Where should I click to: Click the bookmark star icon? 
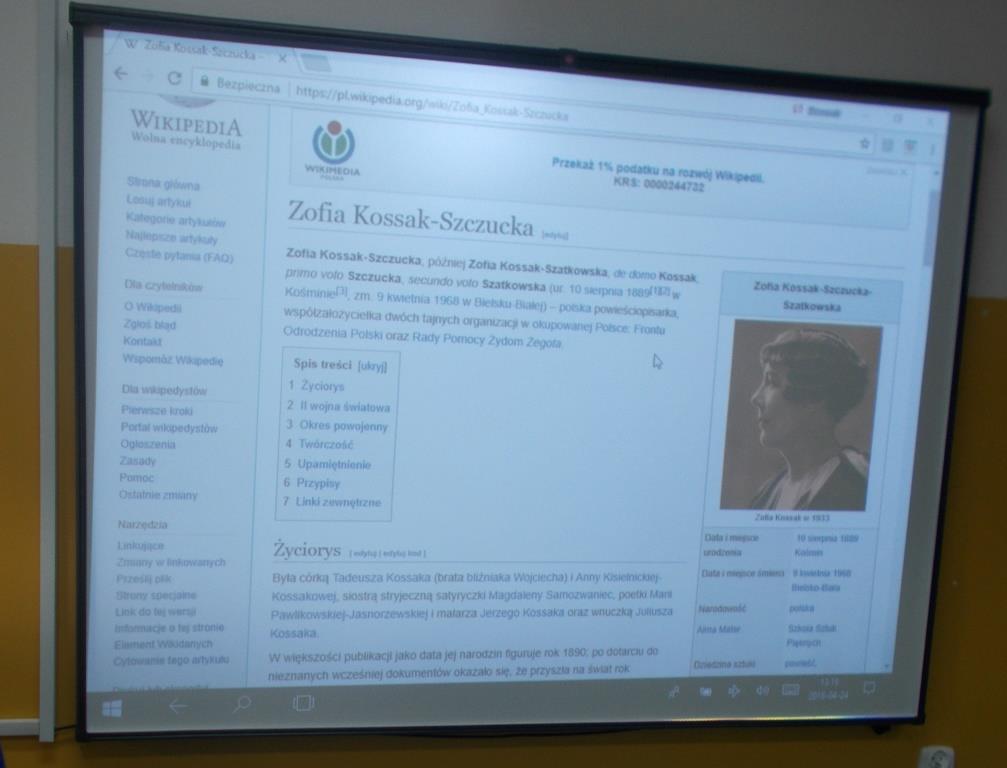coord(864,143)
